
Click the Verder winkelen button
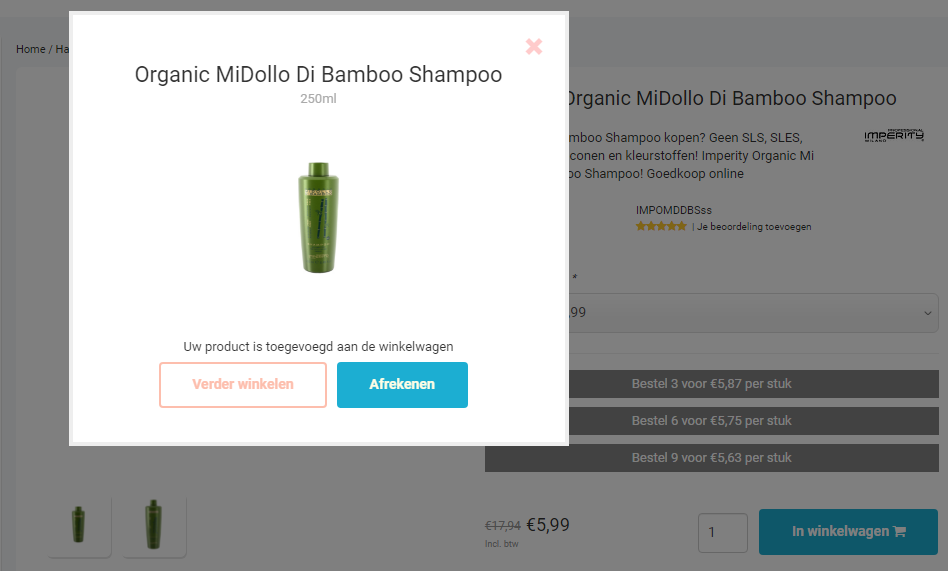(x=243, y=385)
